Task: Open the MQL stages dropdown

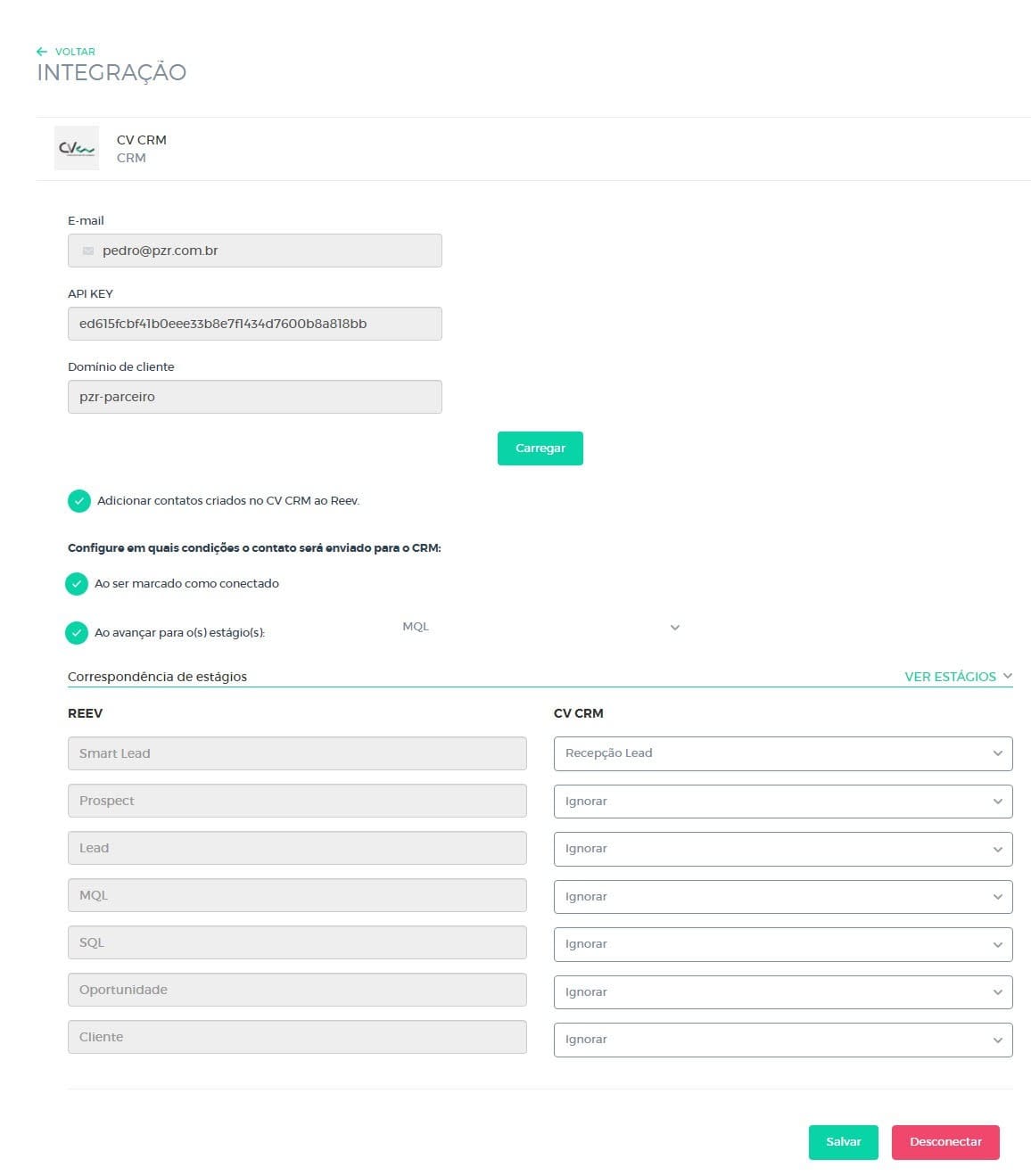Action: coord(540,628)
